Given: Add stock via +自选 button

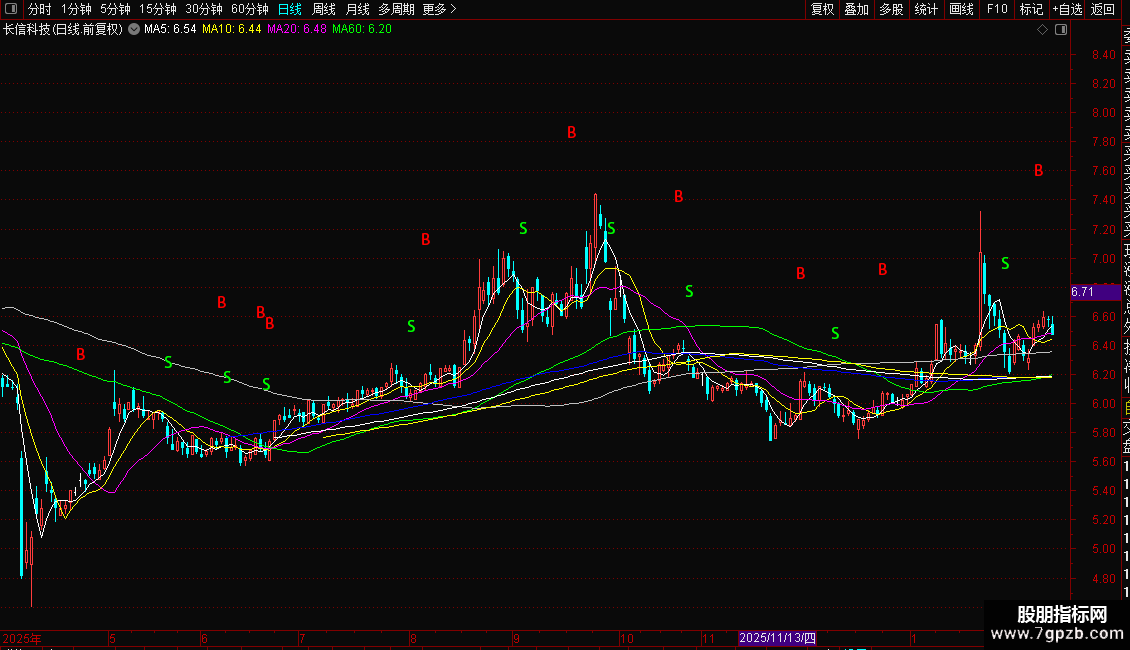Looking at the screenshot, I should pyautogui.click(x=1067, y=9).
